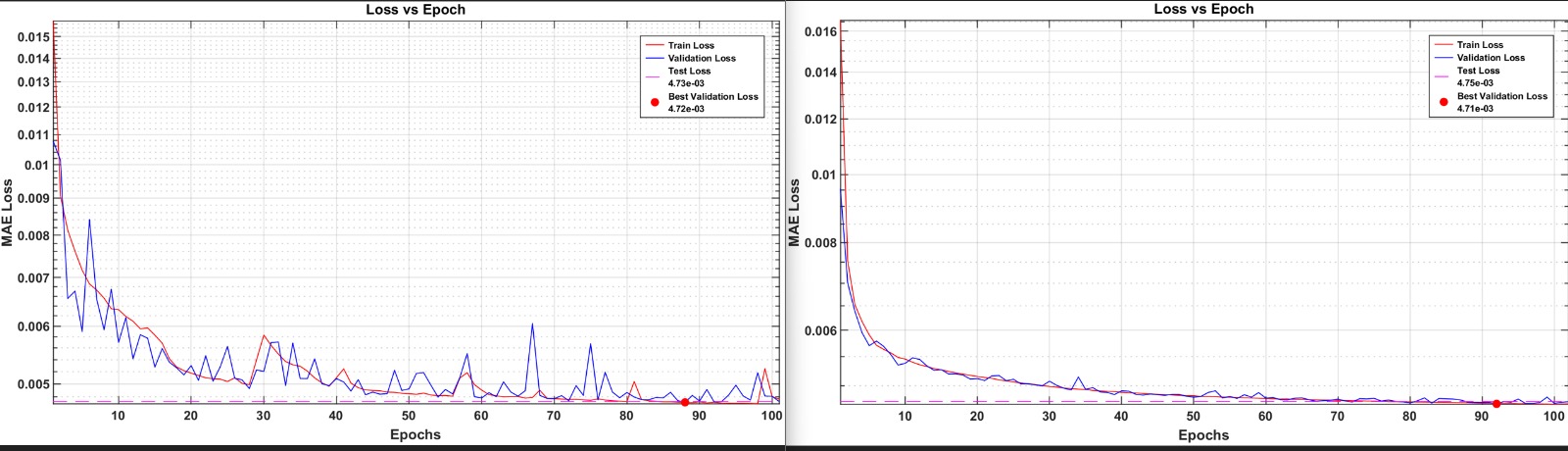Select Train Loss legend entry in left plot
Viewport: 1568px width, 451px height.
(x=691, y=45)
